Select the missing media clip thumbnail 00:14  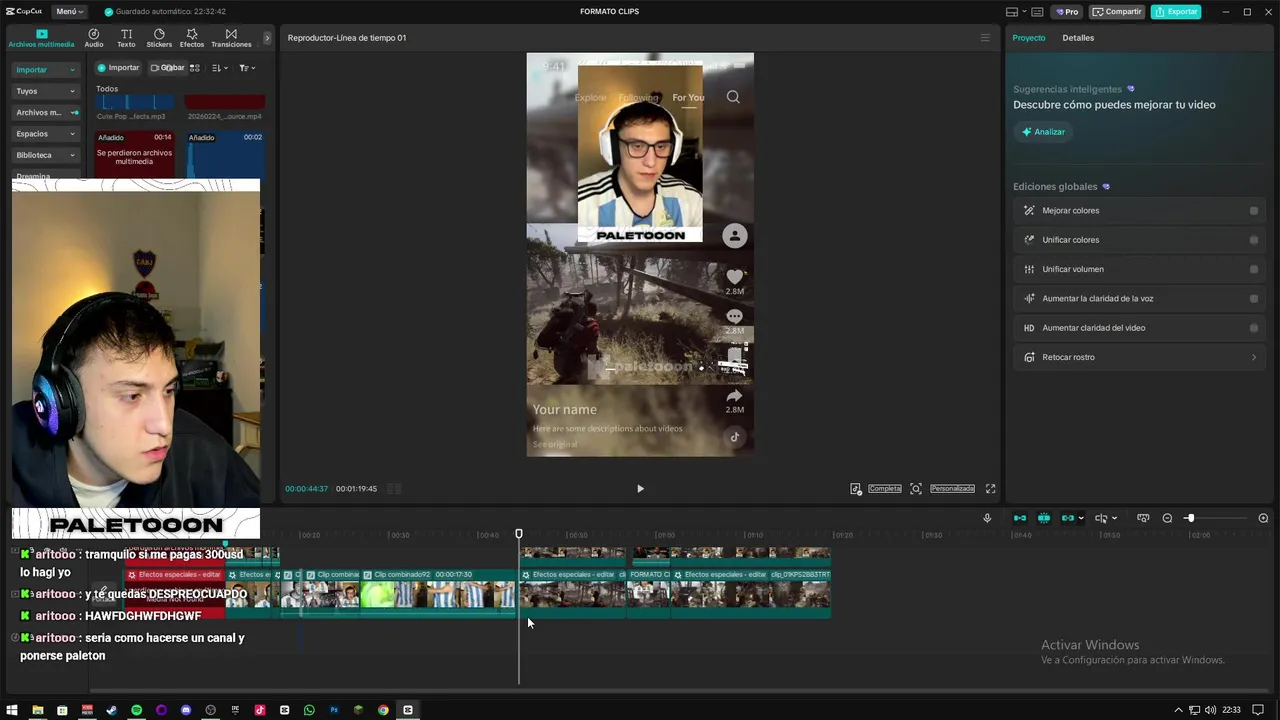click(134, 155)
